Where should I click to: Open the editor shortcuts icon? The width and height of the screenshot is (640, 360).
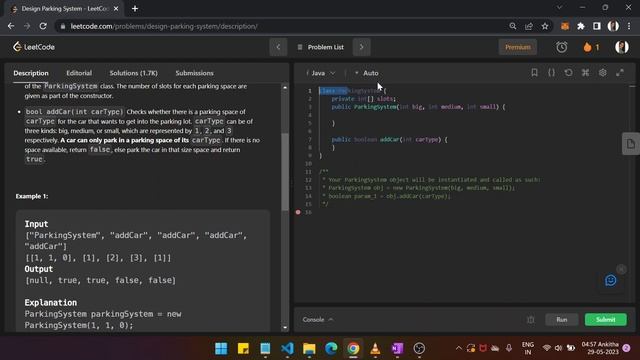pos(585,73)
